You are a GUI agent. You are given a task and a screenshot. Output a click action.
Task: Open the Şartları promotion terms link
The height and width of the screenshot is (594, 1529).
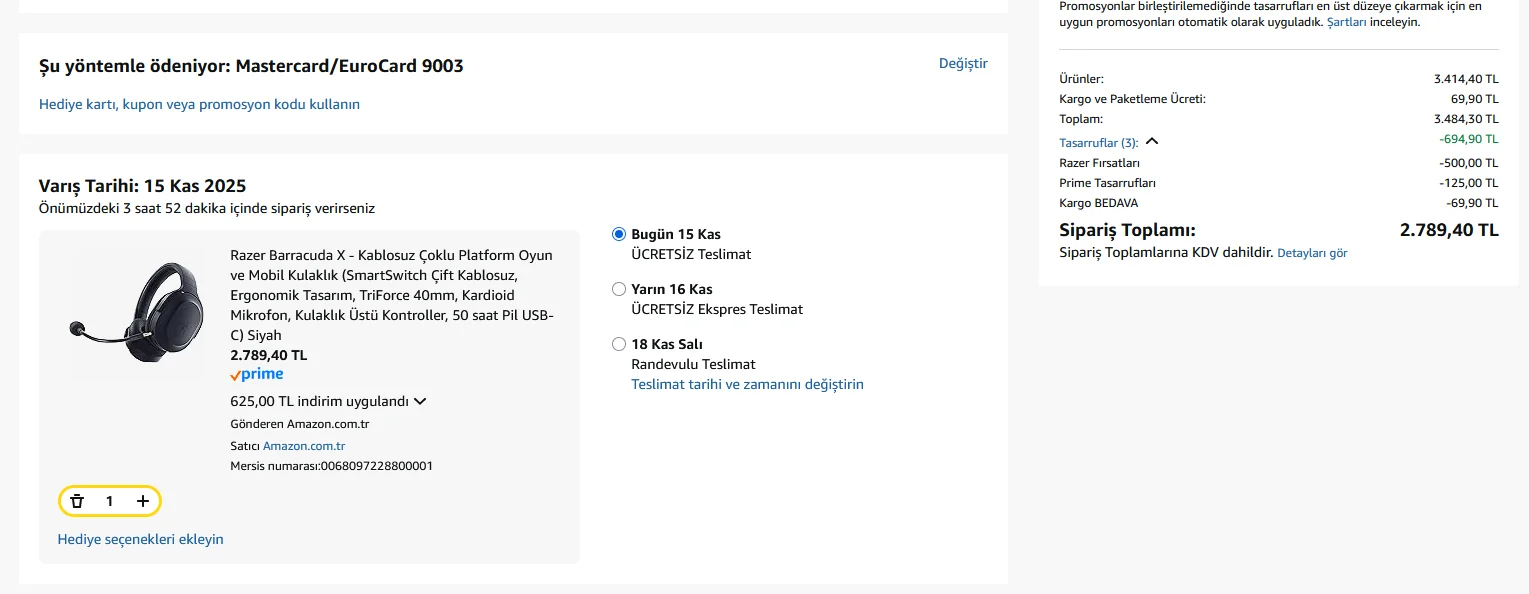pos(1346,21)
